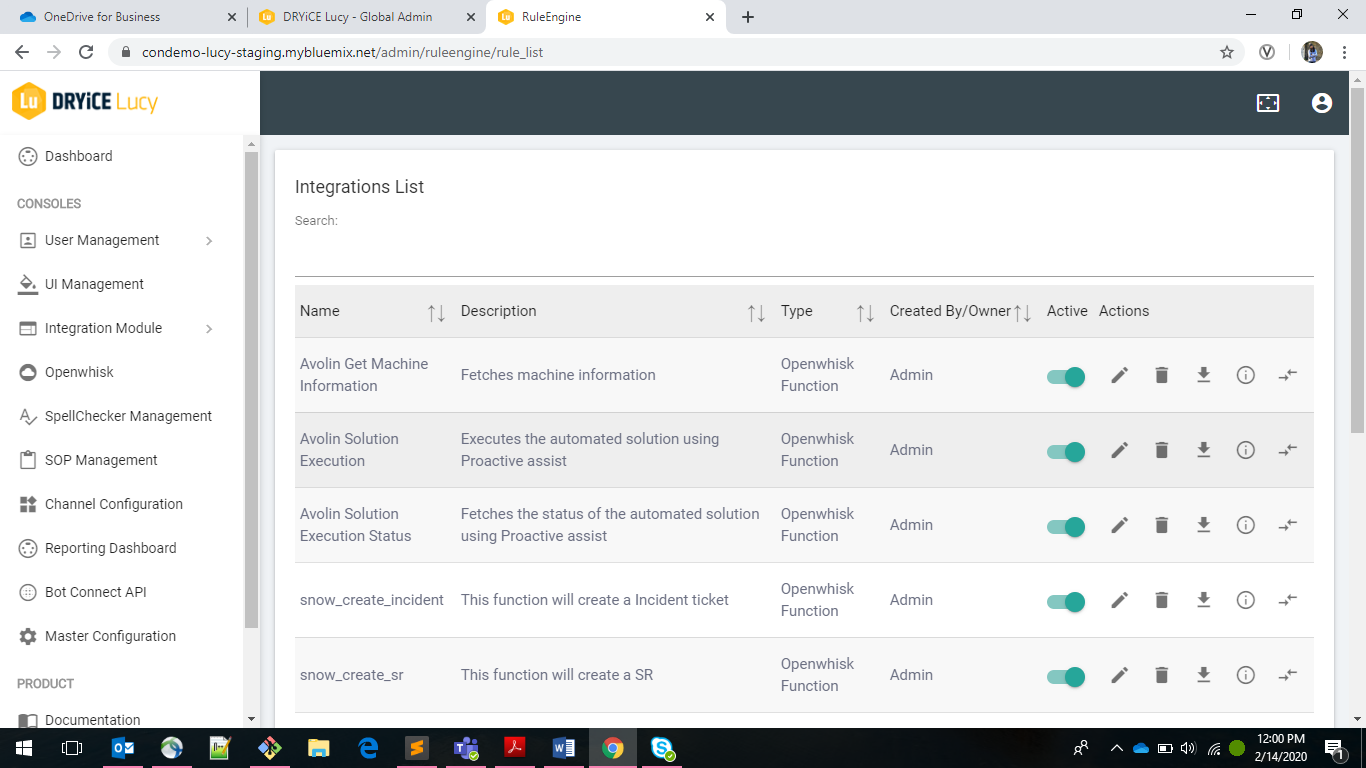Click the fullscreen icon in the top bar

(1267, 103)
